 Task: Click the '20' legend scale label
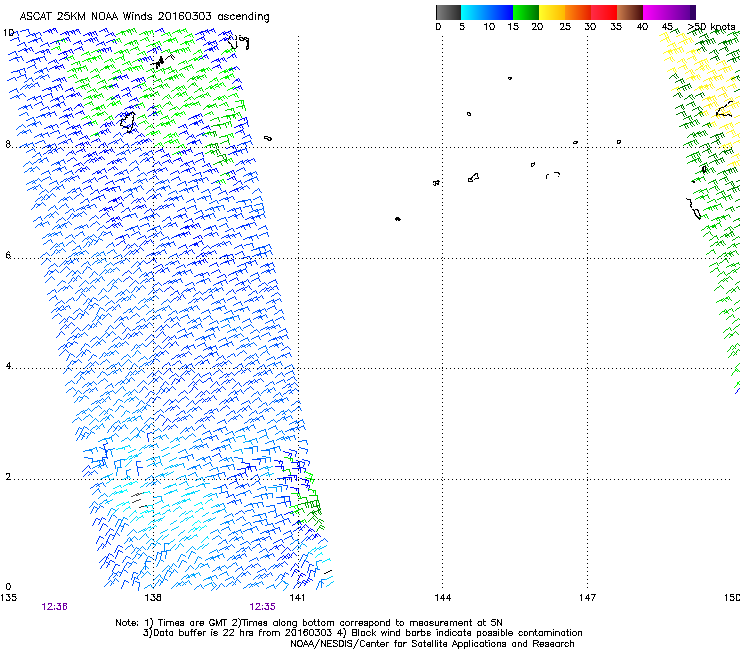pos(537,27)
